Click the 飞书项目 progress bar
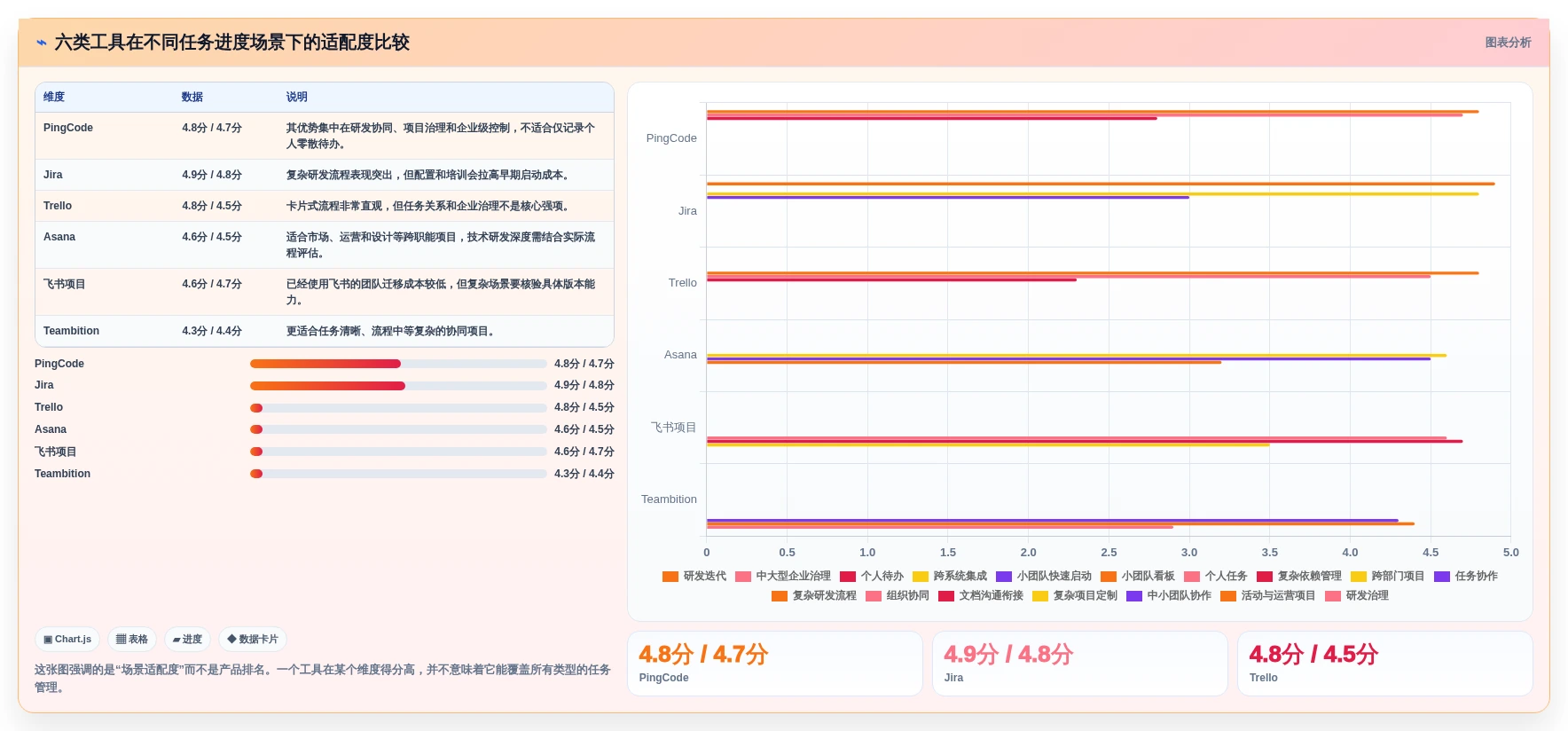Viewport: 1568px width, 731px height. click(x=398, y=452)
